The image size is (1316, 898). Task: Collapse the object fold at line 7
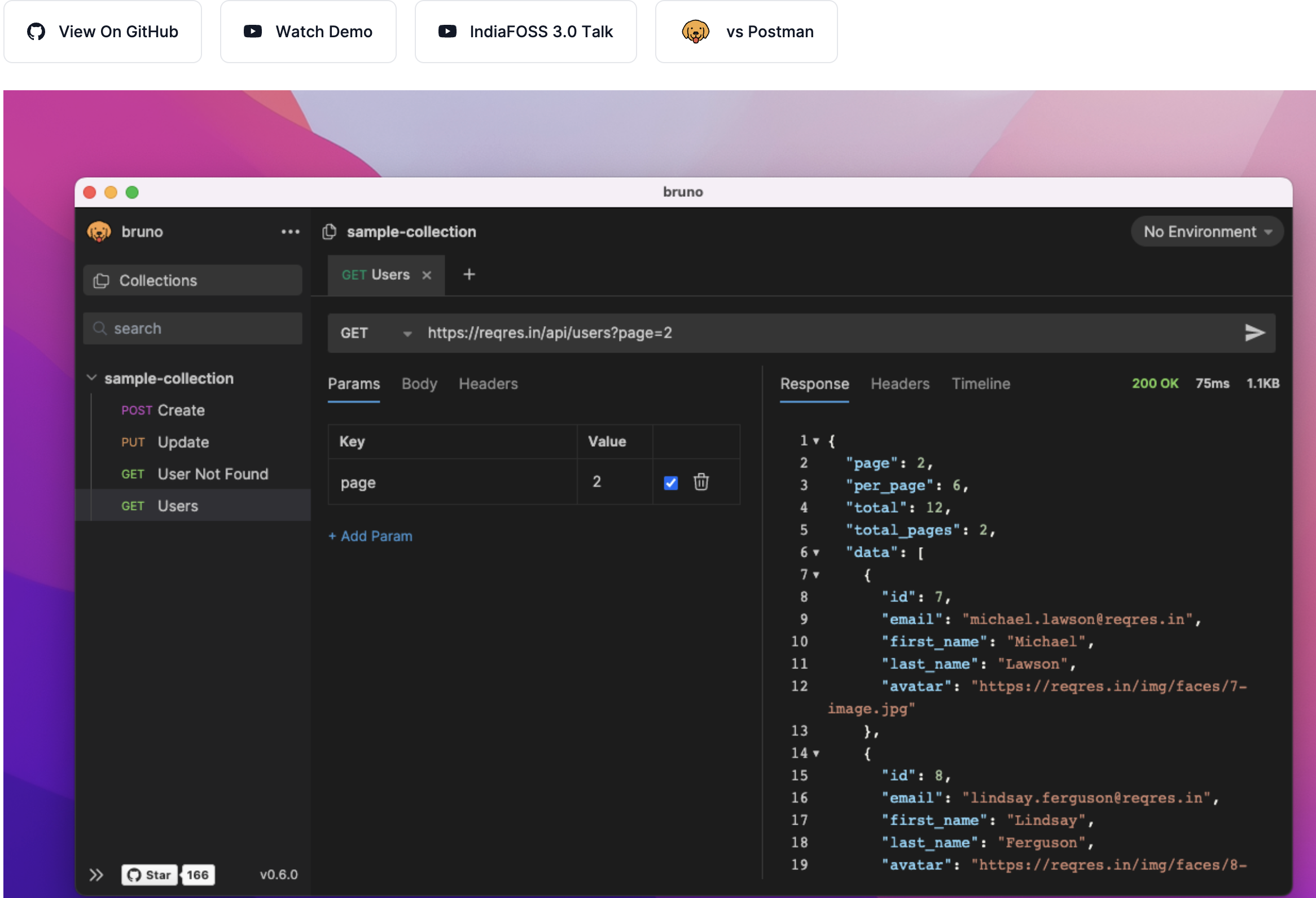click(816, 575)
